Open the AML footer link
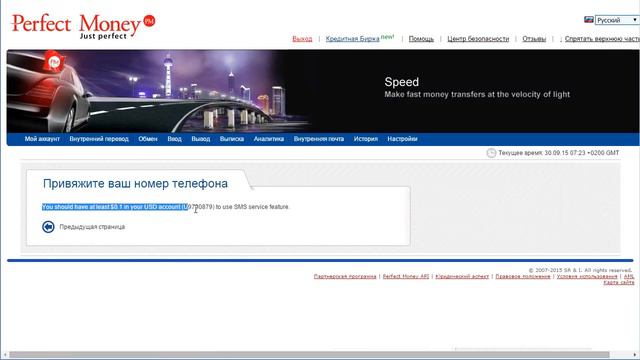The width and height of the screenshot is (640, 360). coord(629,276)
